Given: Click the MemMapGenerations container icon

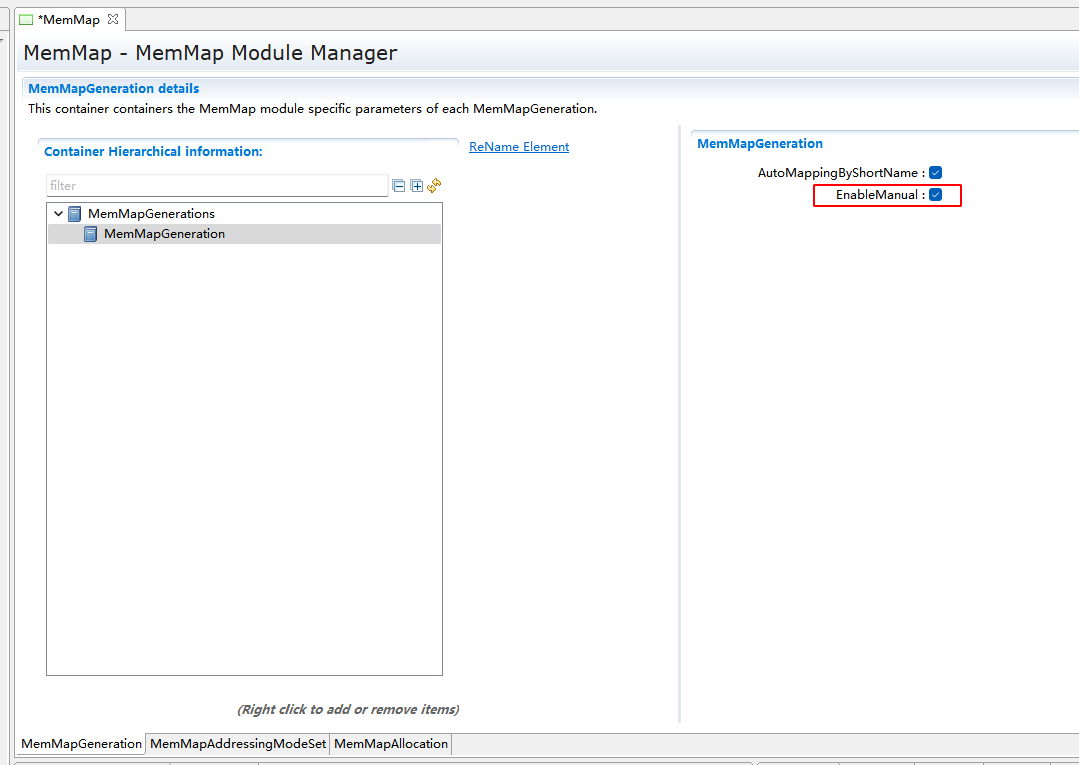Looking at the screenshot, I should (75, 214).
